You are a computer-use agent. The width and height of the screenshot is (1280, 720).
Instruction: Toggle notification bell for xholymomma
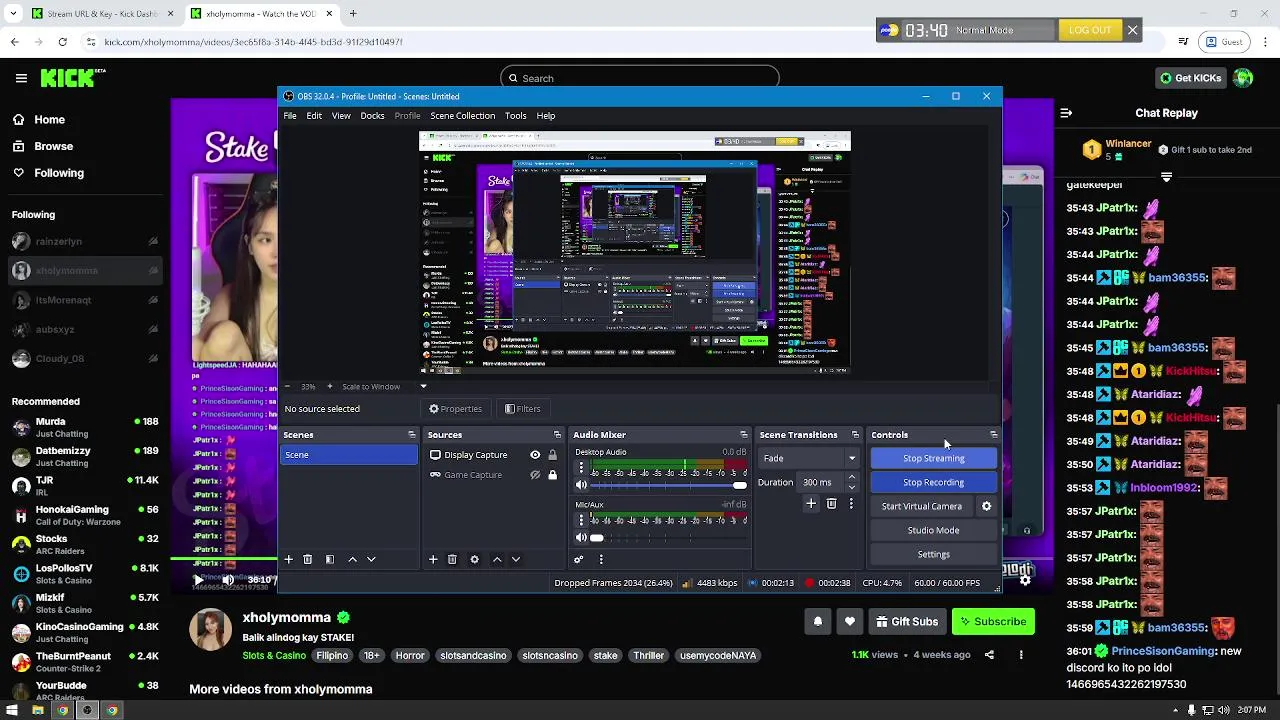coord(818,622)
